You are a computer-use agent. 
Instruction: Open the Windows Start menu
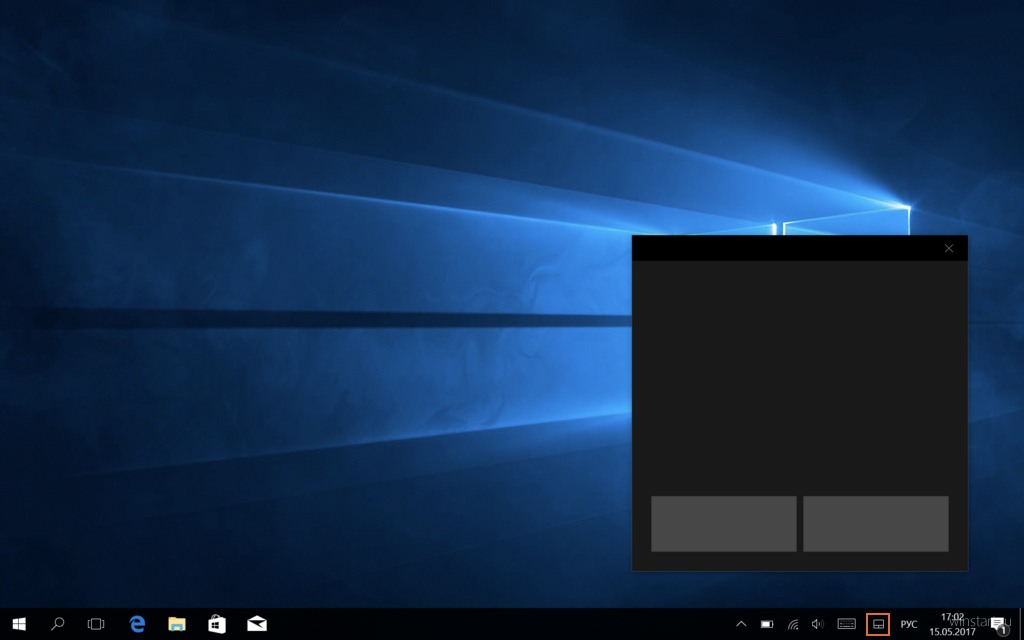[x=19, y=624]
